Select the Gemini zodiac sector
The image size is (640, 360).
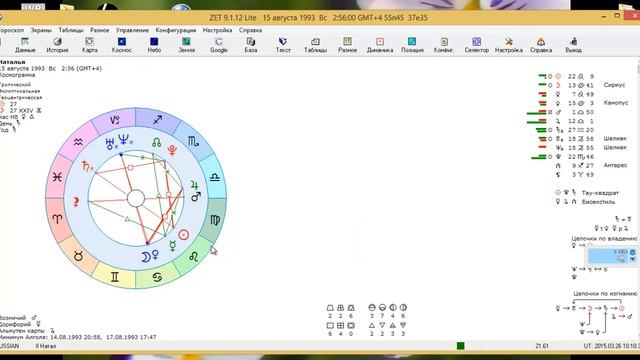click(114, 277)
